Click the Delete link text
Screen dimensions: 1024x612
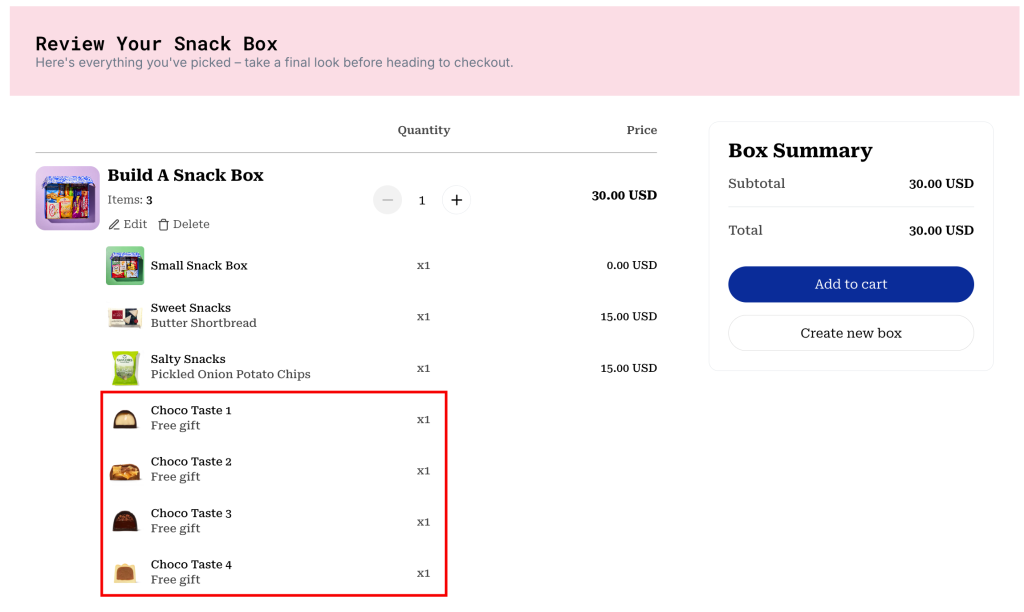[191, 225]
